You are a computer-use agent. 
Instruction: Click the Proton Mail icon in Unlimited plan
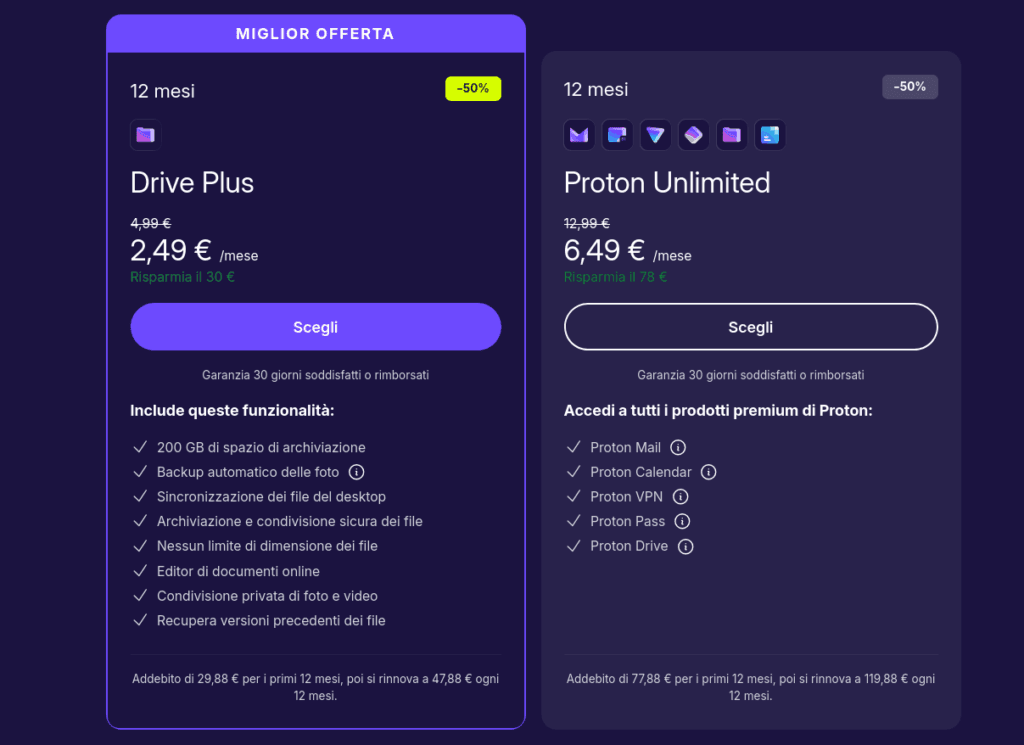click(x=579, y=135)
